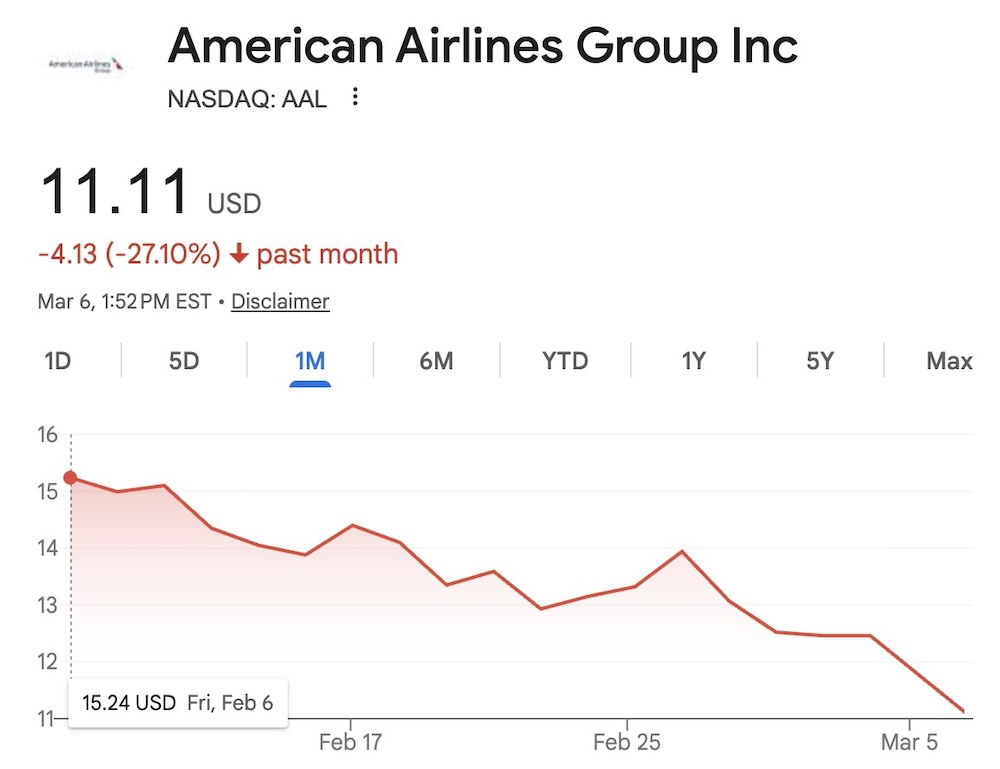Click the 15.24 USD price tooltip
This screenshot has height=769, width=1000.
[x=175, y=703]
